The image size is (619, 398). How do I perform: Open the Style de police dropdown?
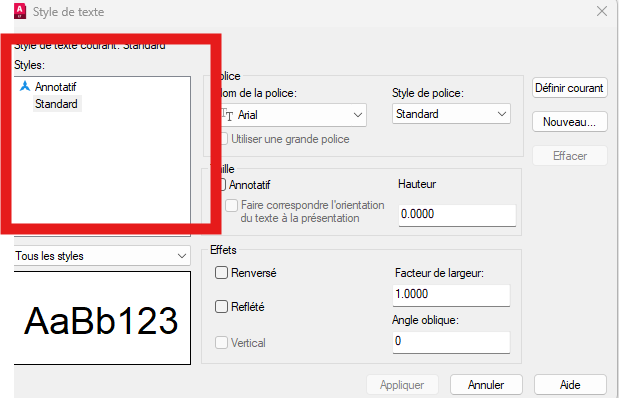point(451,114)
